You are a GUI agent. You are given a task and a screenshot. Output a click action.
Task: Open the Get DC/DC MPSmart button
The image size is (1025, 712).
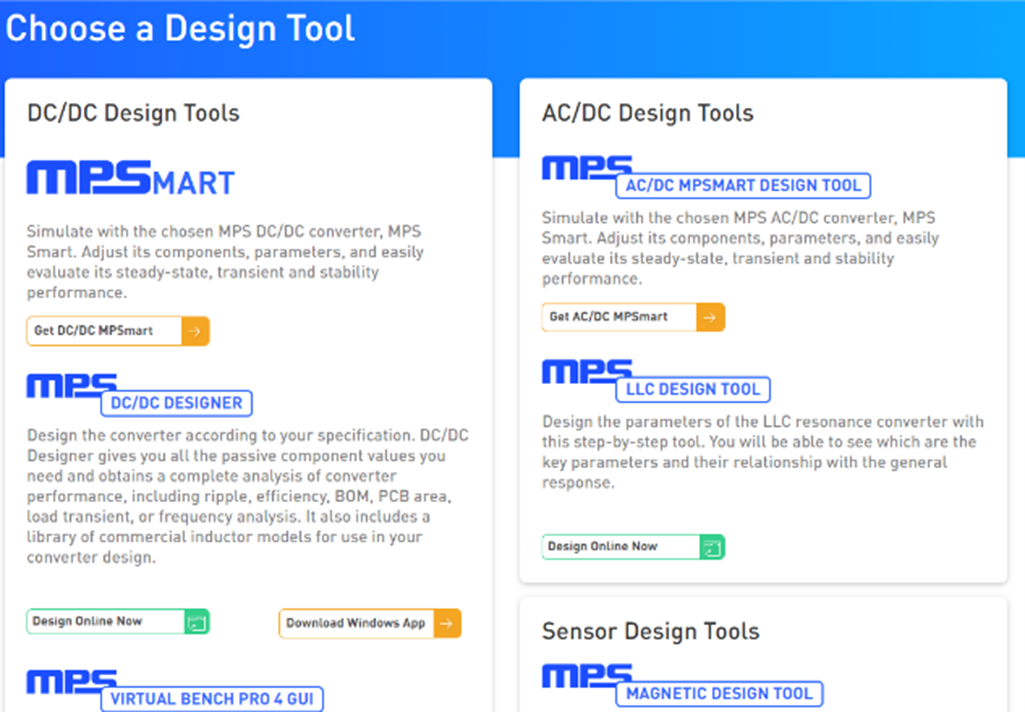pyautogui.click(x=118, y=331)
